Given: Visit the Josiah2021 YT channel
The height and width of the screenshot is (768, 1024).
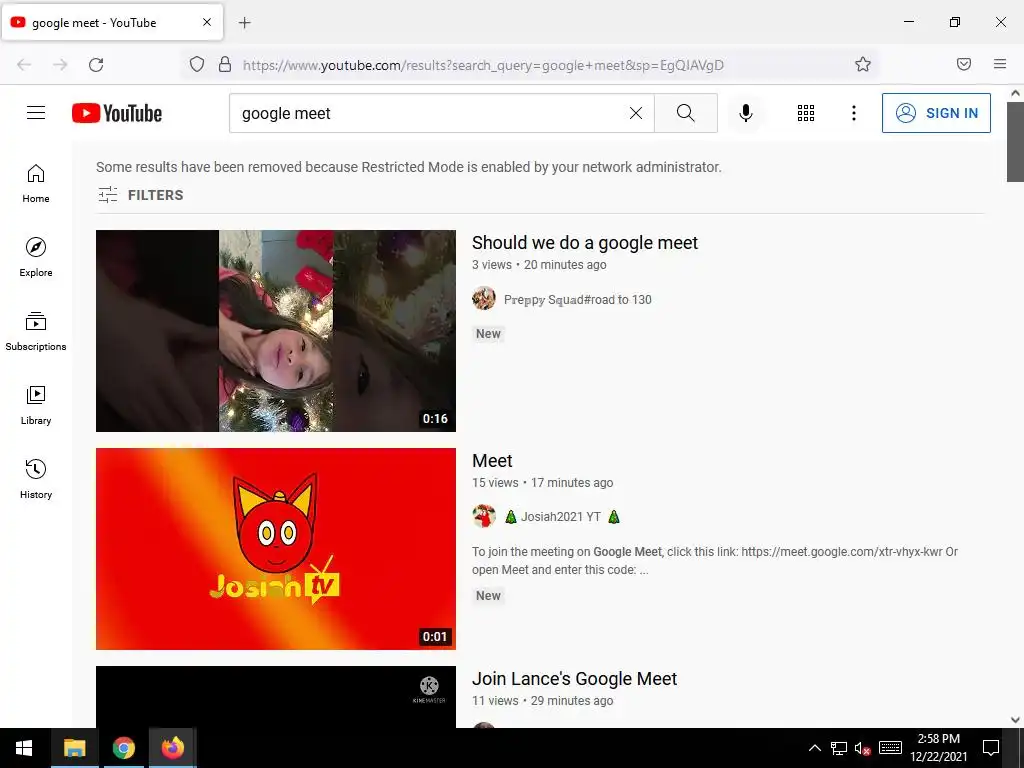Looking at the screenshot, I should pos(561,517).
